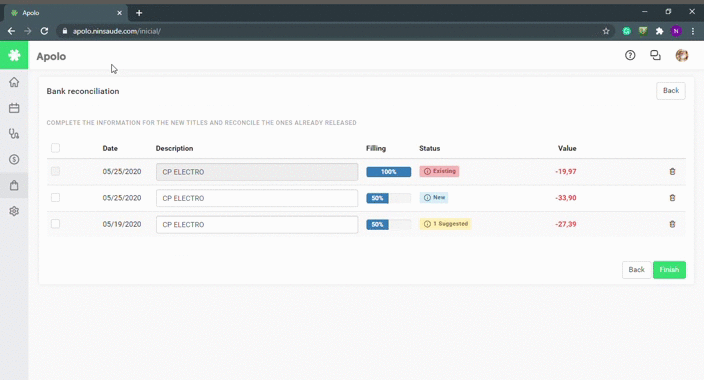Open the Home sidebar icon
The image size is (704, 380).
point(14,82)
